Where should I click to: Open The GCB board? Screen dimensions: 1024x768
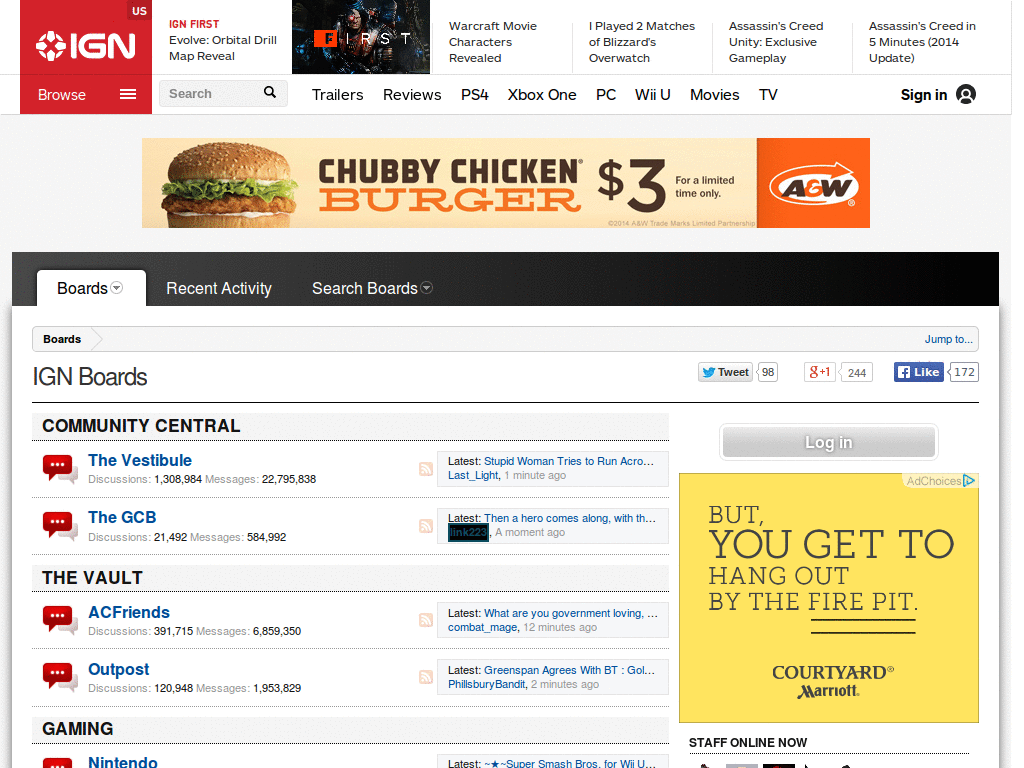coord(122,517)
